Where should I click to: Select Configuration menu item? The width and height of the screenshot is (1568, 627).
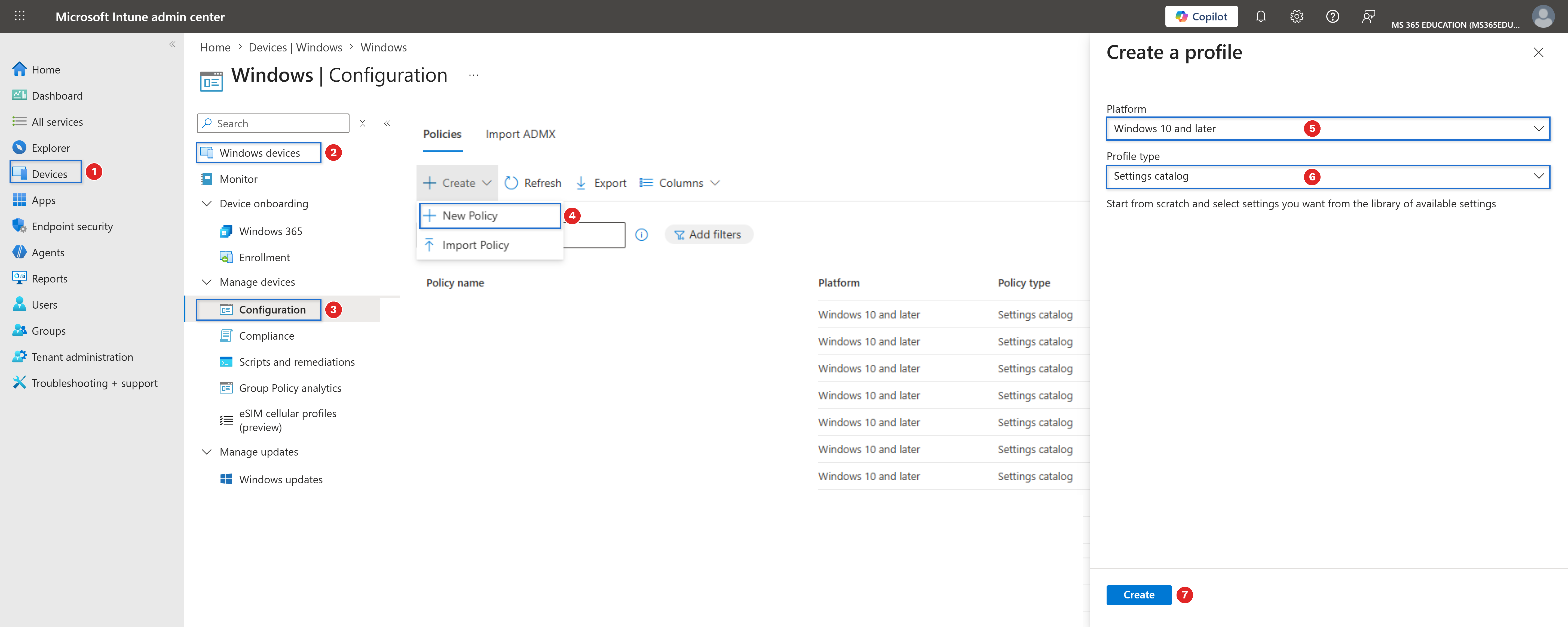click(259, 310)
